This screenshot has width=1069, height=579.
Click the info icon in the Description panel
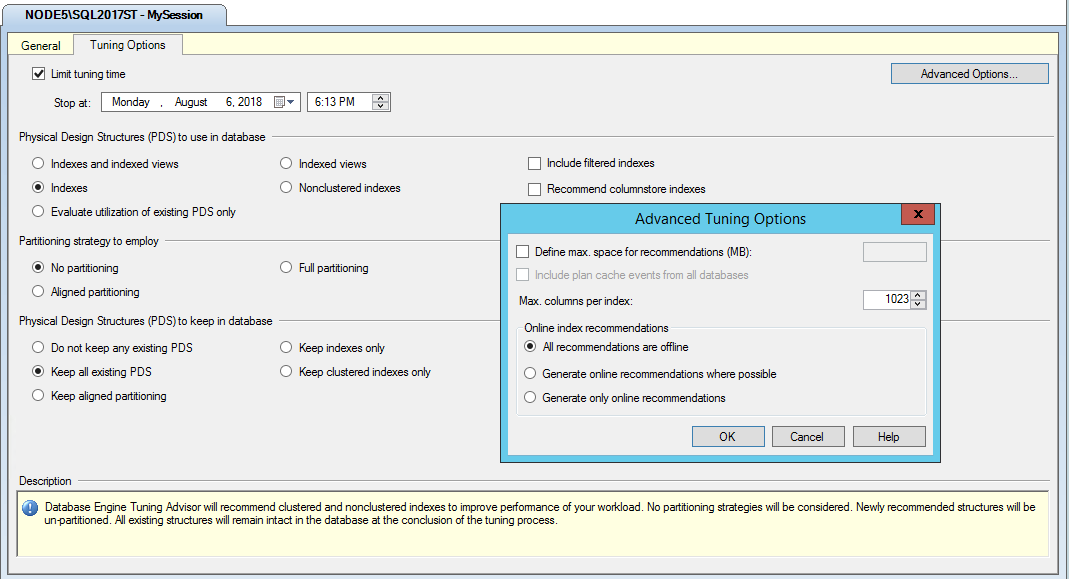(29, 507)
